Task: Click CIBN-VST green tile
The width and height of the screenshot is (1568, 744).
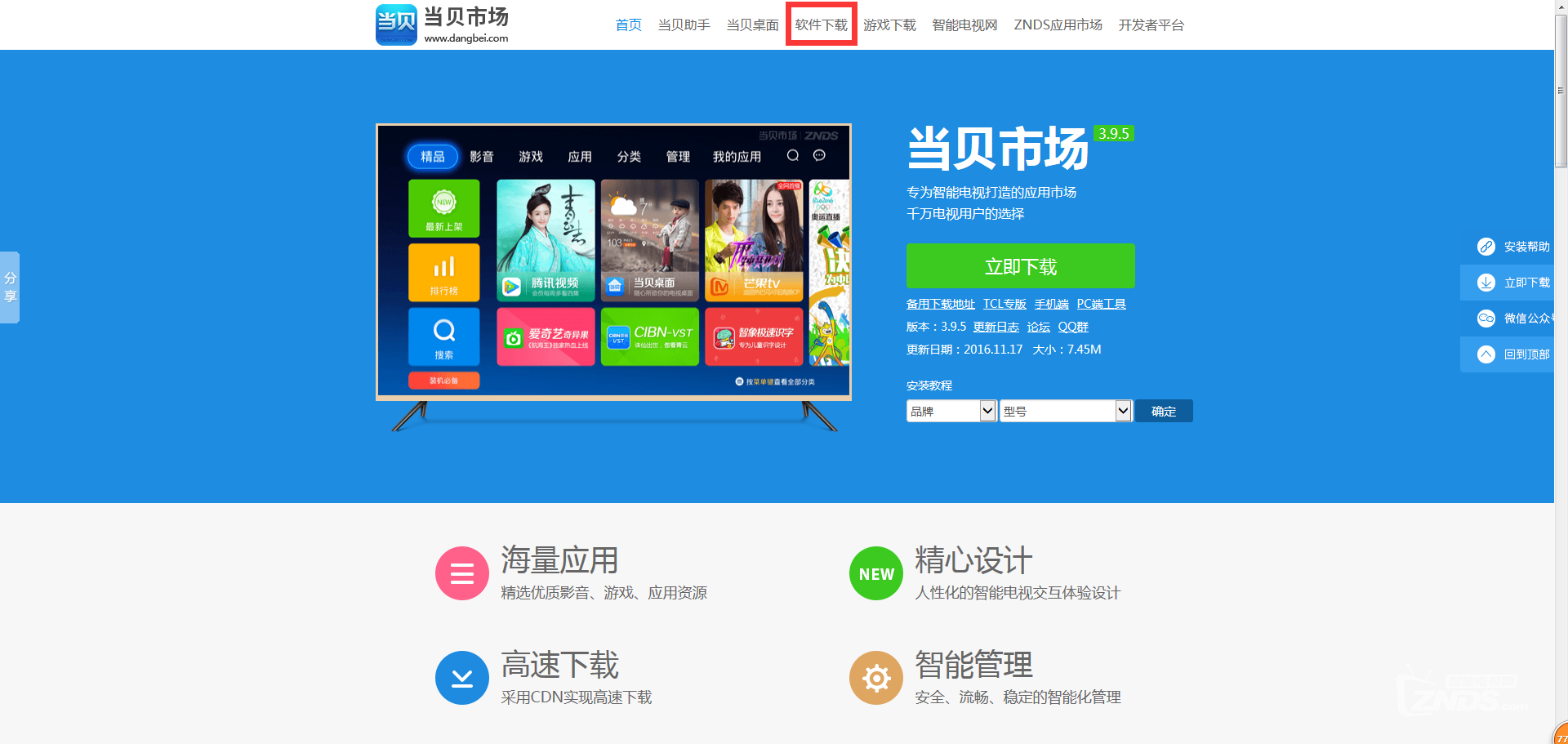Action: [x=650, y=336]
